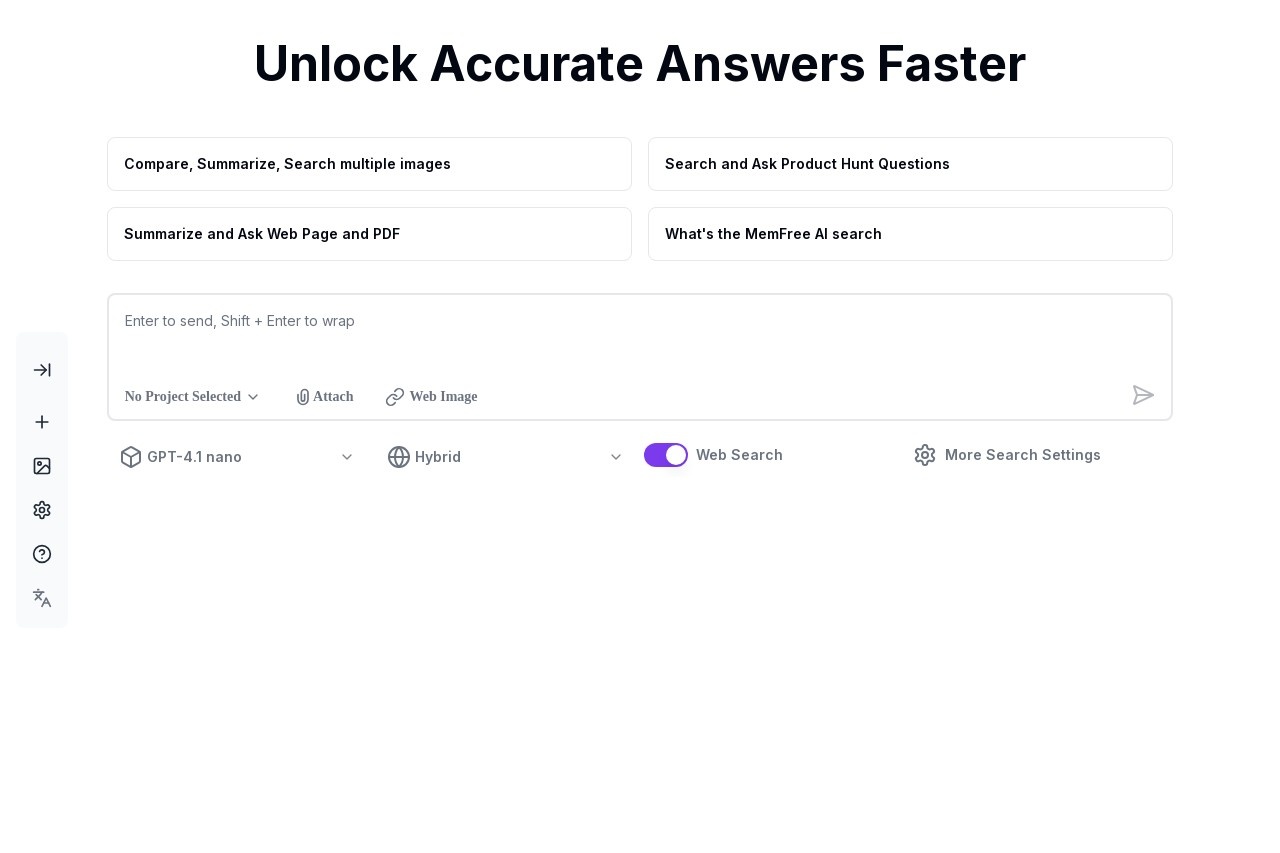
Task: Open the image gallery sidebar icon
Action: pyautogui.click(x=42, y=466)
